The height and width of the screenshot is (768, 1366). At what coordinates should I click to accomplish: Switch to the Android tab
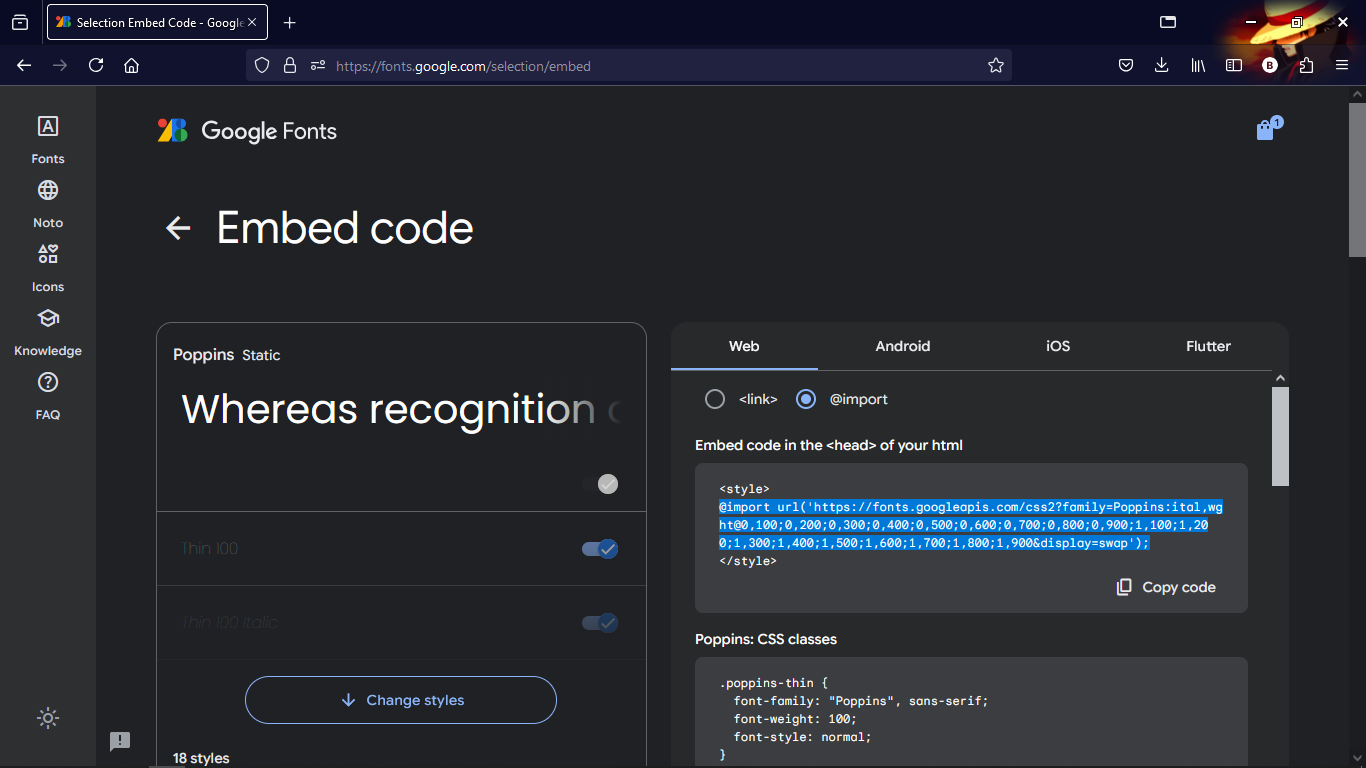coord(903,346)
